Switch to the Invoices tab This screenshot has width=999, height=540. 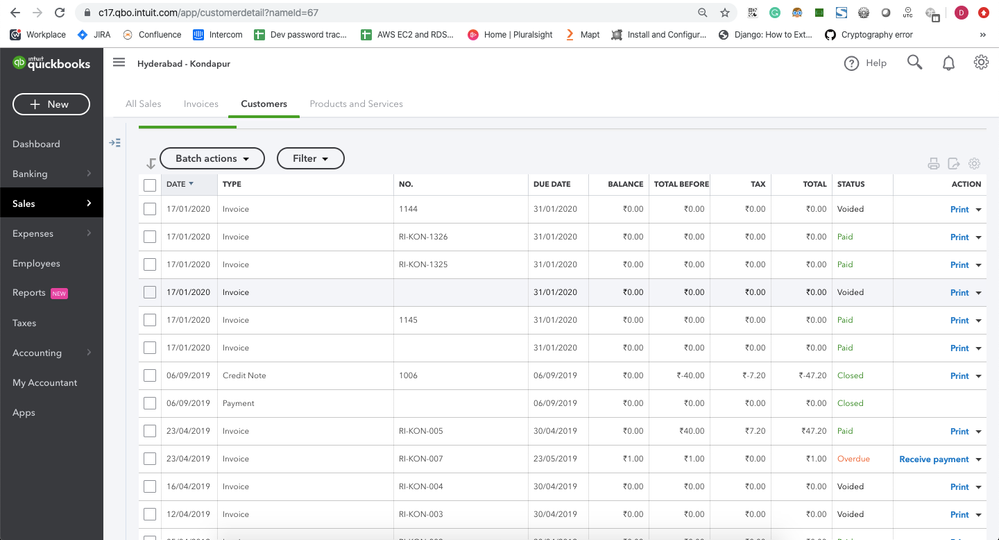[x=200, y=104]
